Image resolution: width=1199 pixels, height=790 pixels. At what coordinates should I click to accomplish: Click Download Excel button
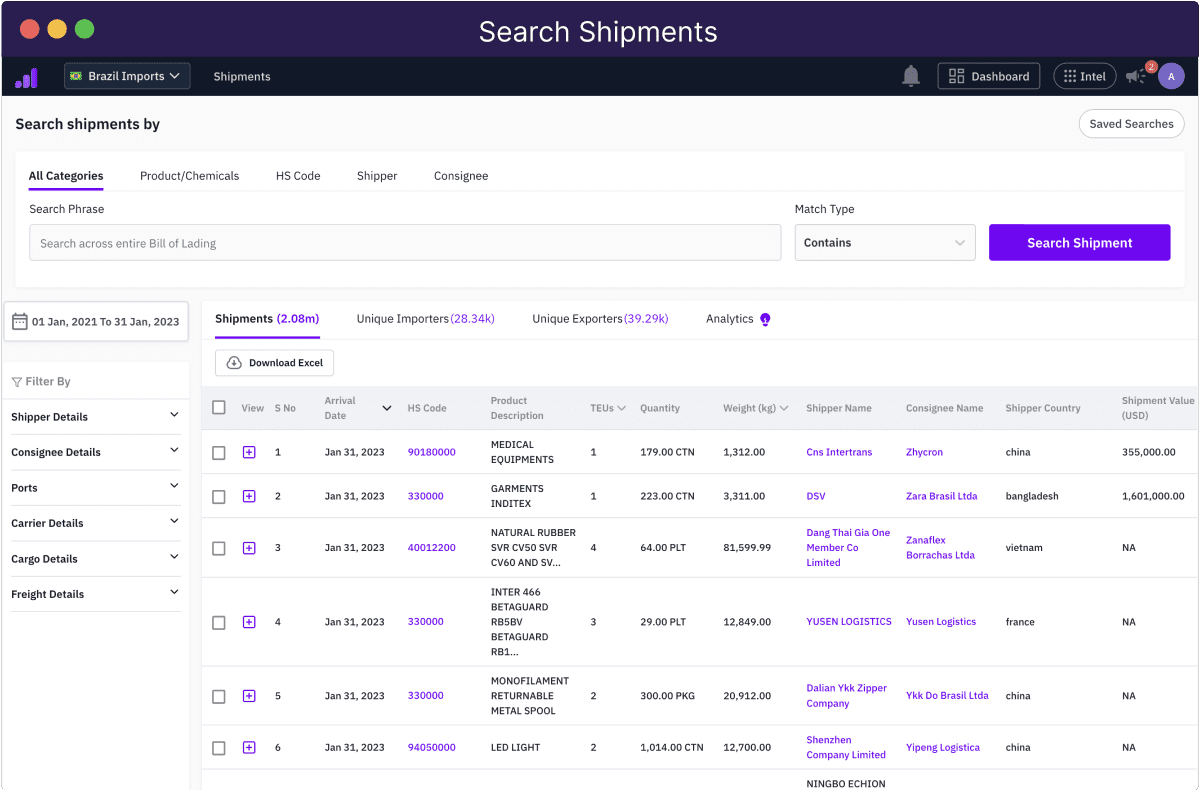pyautogui.click(x=275, y=362)
